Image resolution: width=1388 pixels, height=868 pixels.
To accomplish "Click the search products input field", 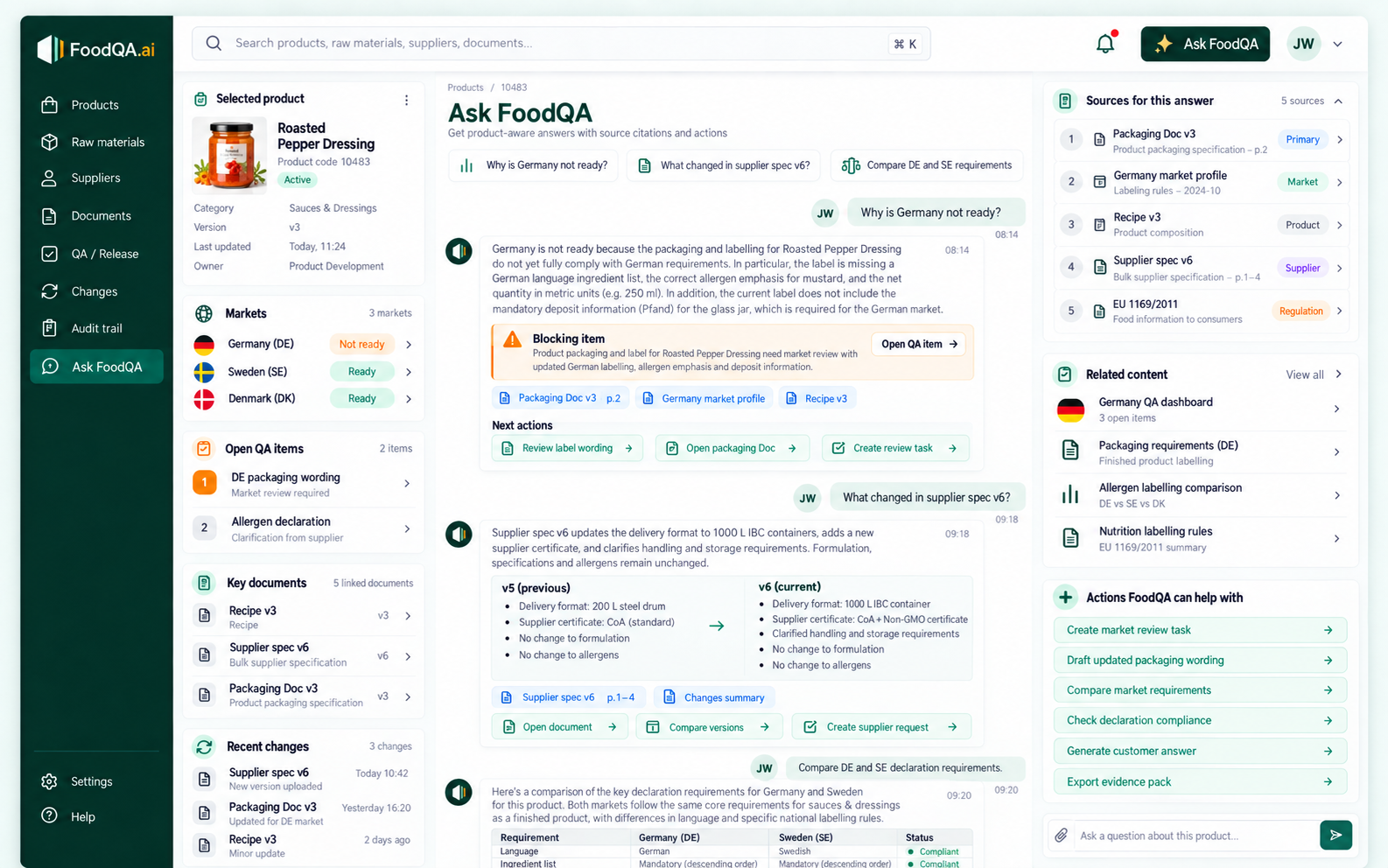I will [561, 43].
